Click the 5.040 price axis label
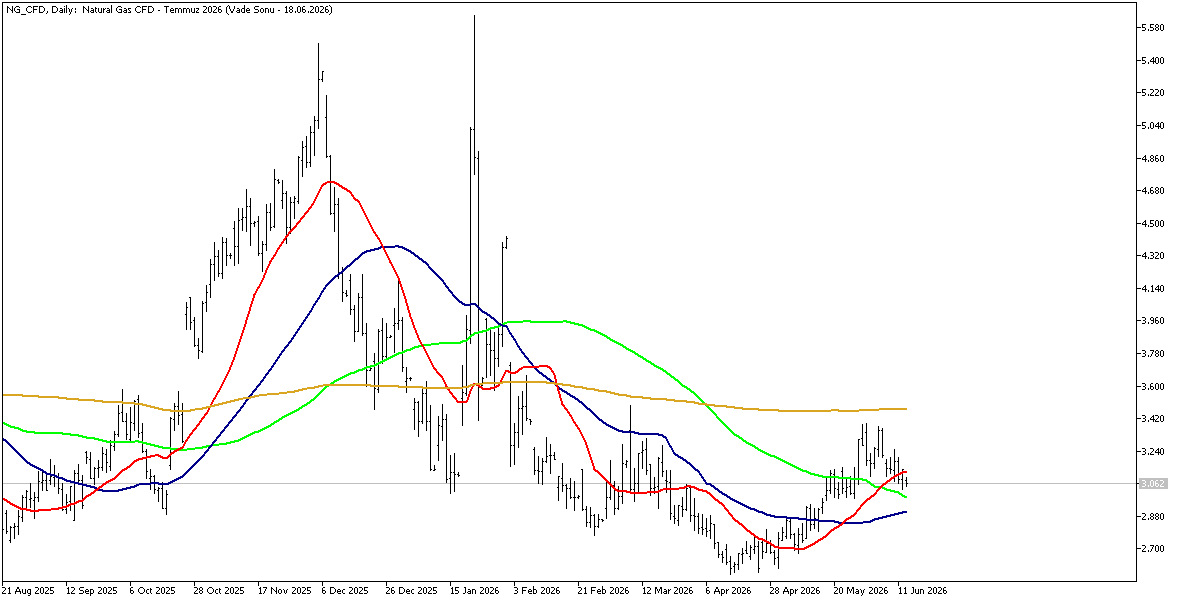Image resolution: width=1179 pixels, height=602 pixels. [x=1153, y=126]
